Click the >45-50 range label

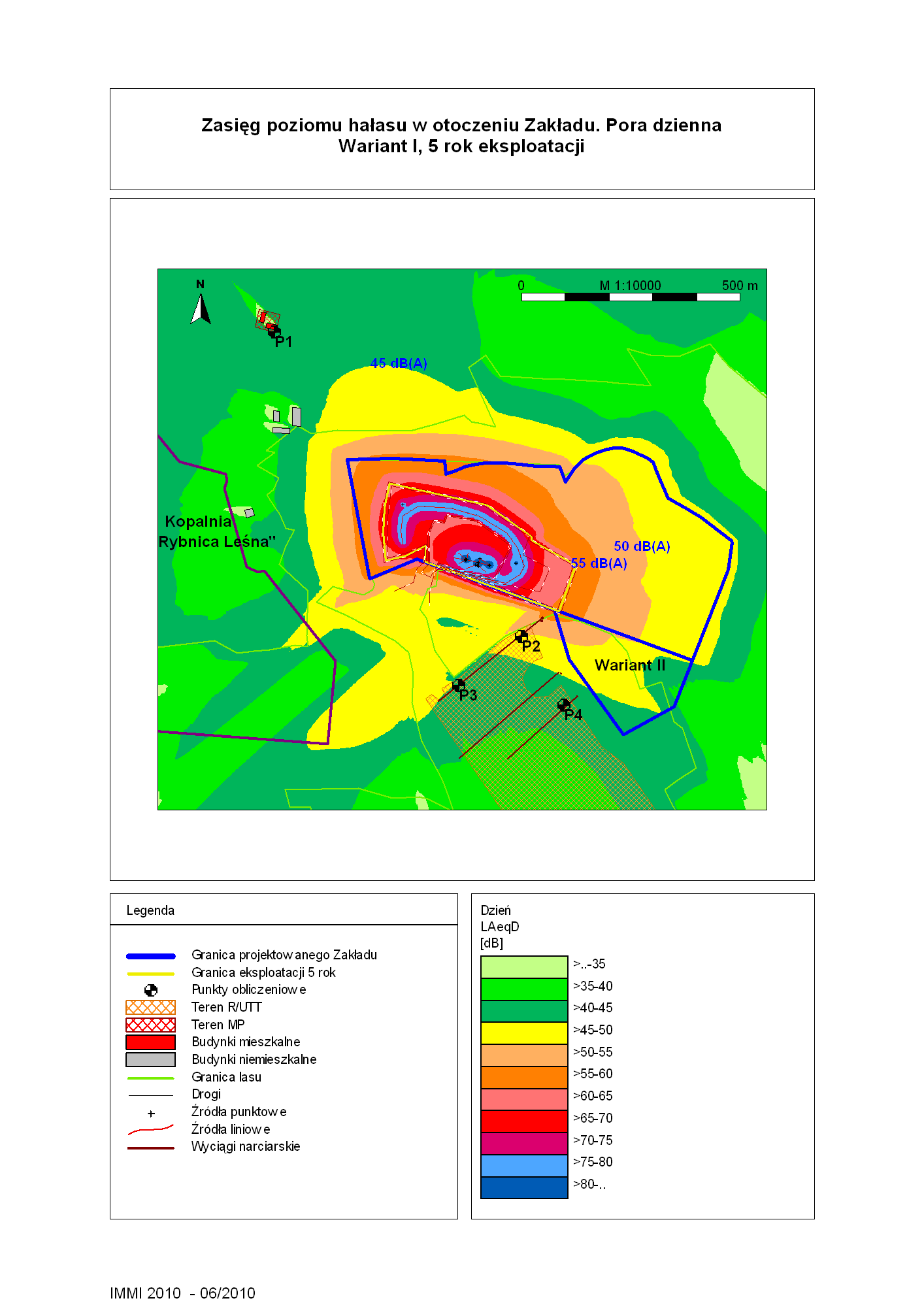(593, 1030)
